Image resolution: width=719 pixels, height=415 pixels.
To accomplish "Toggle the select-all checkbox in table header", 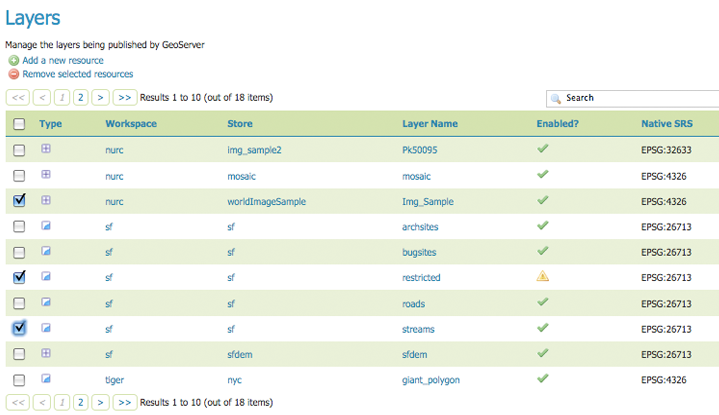I will tap(19, 124).
